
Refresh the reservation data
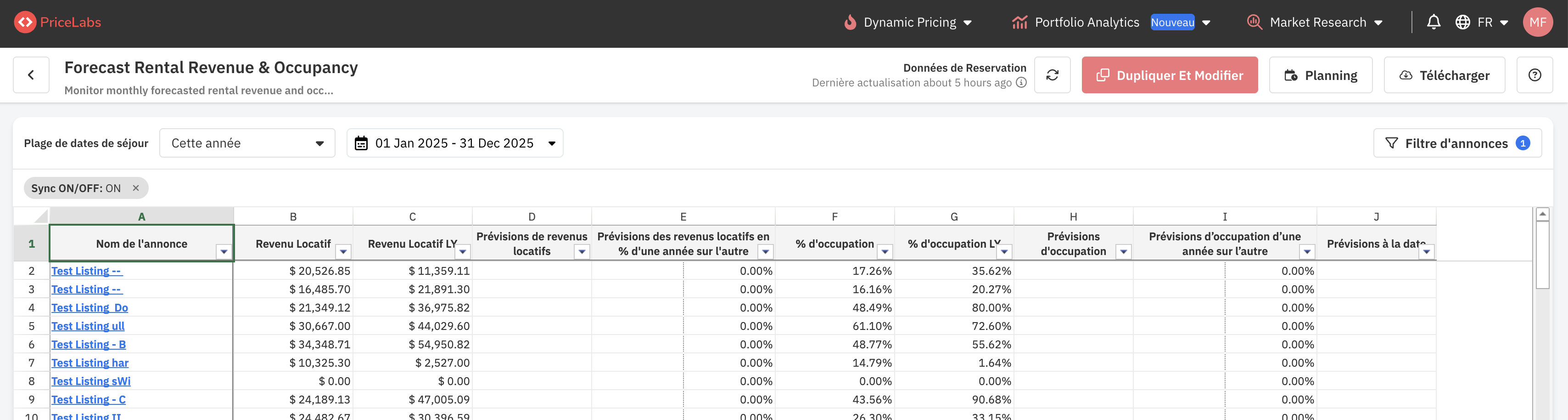coord(1052,75)
